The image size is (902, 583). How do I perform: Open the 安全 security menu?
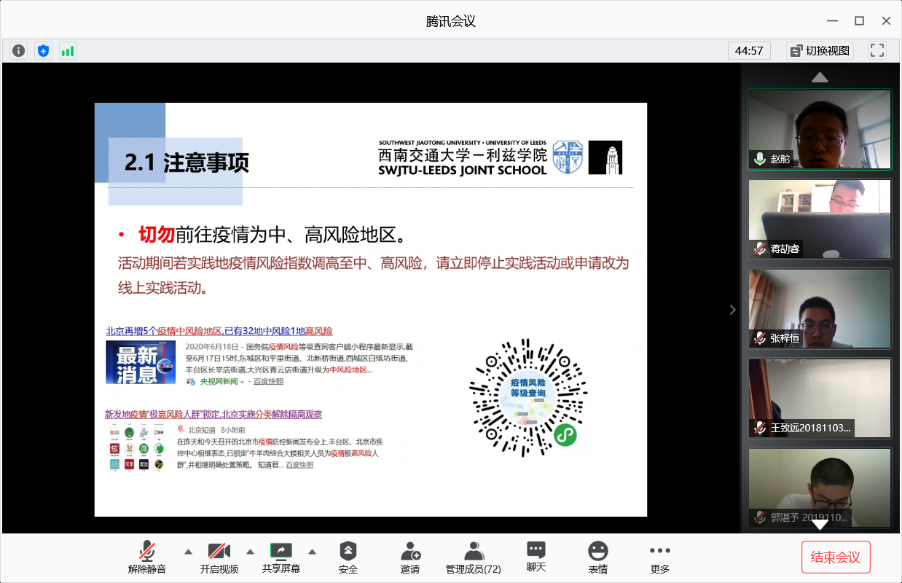point(348,557)
